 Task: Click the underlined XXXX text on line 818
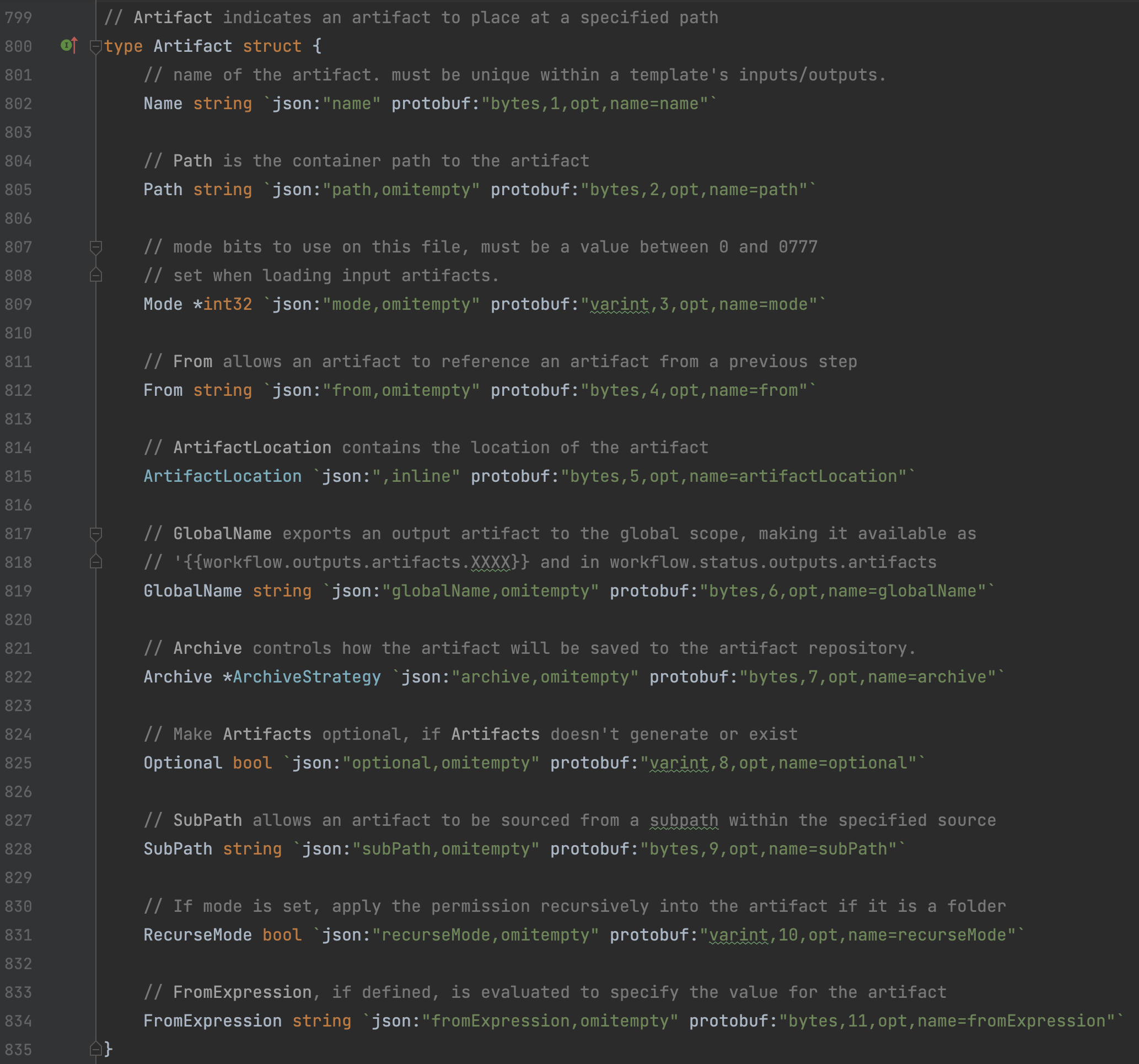click(x=490, y=562)
